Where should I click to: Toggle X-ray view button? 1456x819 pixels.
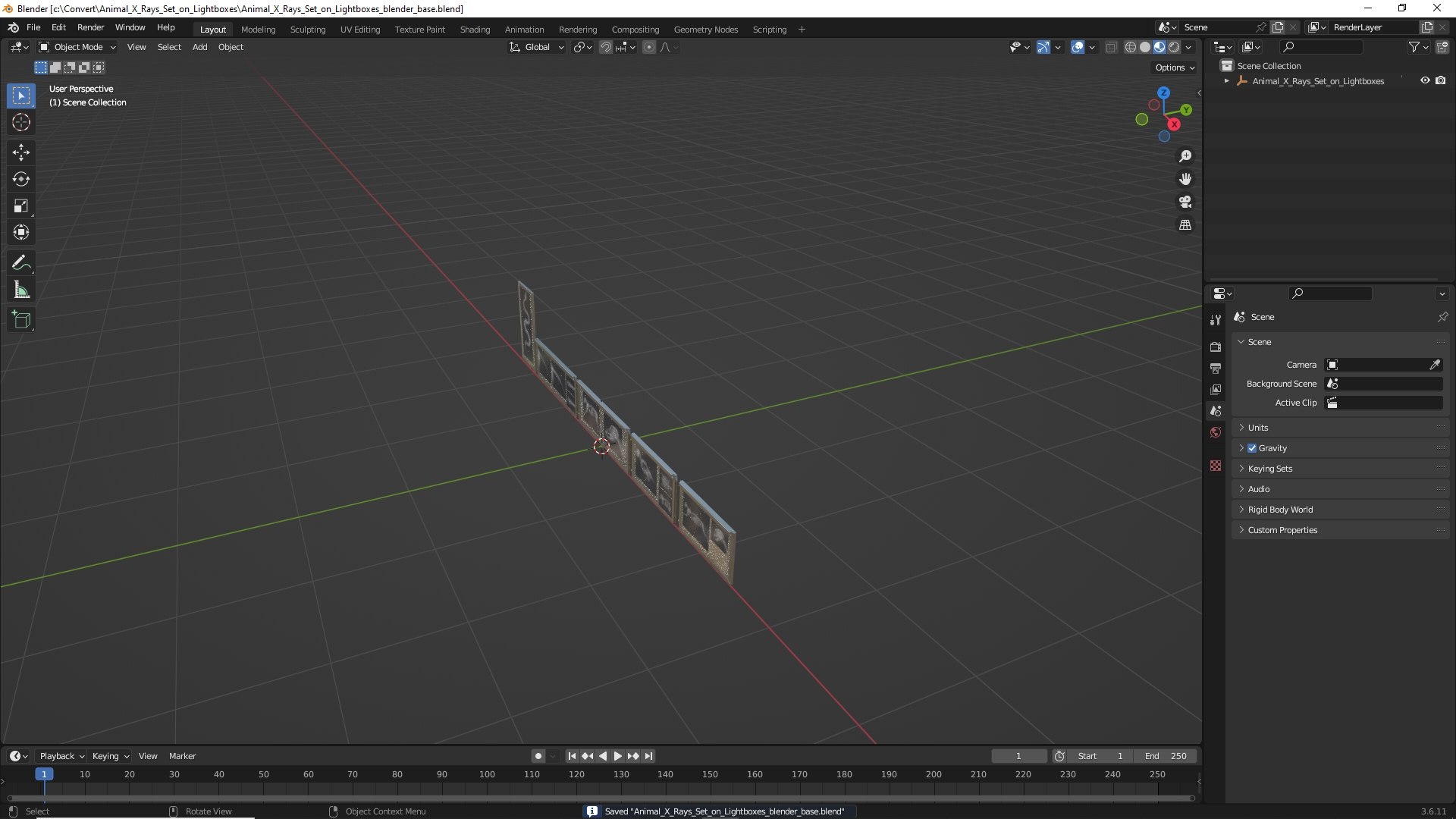(x=1111, y=47)
